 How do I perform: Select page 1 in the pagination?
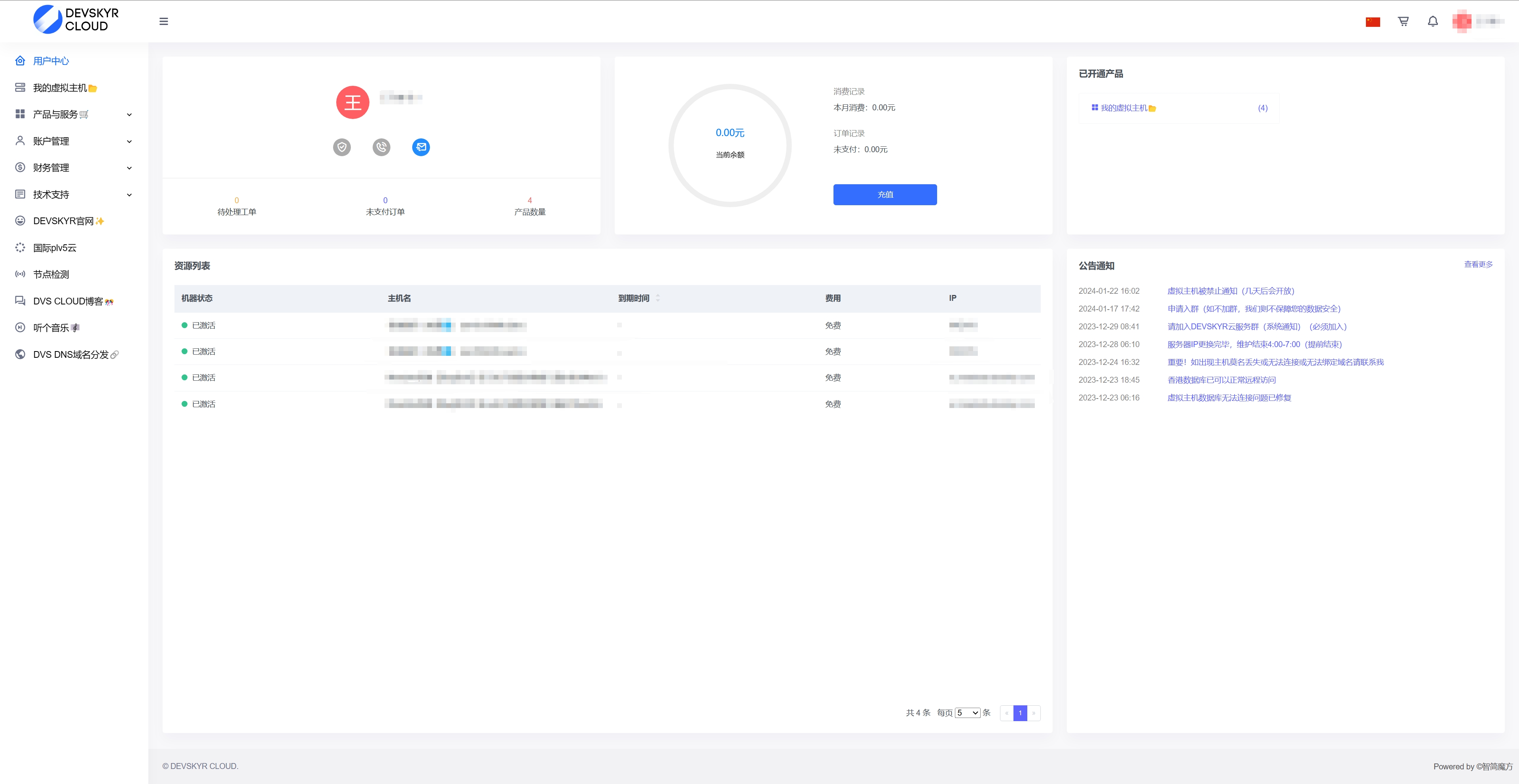[x=1020, y=713]
